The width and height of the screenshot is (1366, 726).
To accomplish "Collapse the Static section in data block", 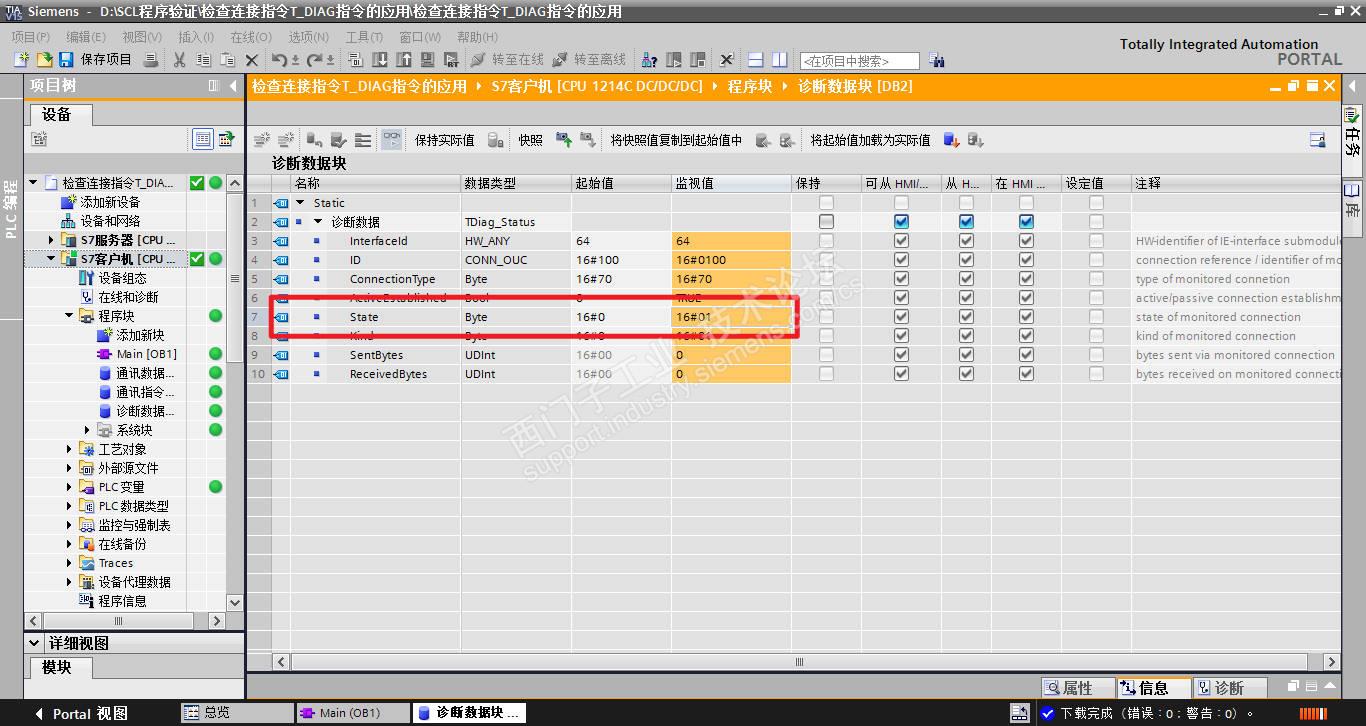I will coord(300,203).
